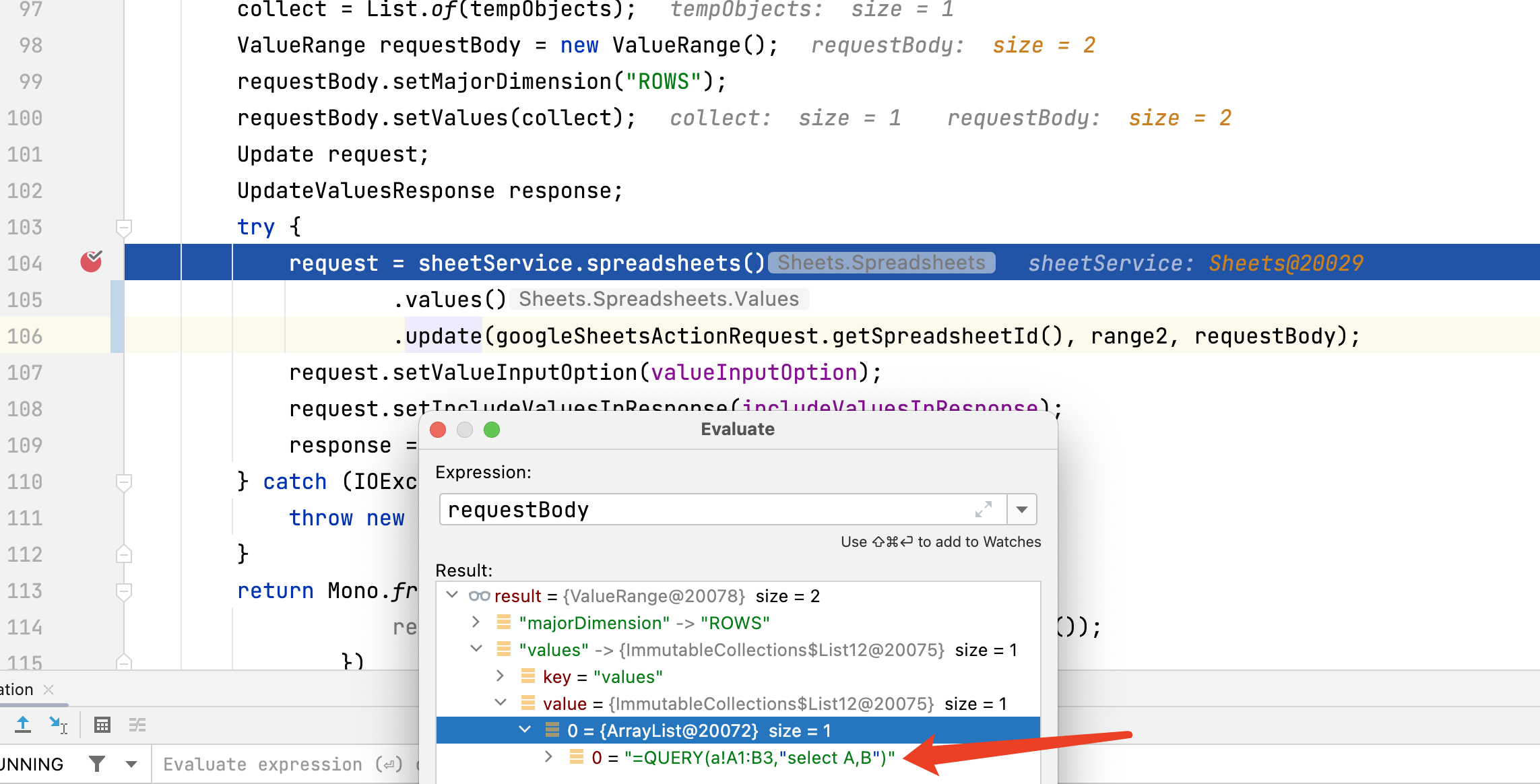Image resolution: width=1540 pixels, height=784 pixels.
Task: Open the thread selector dropdown arrow
Action: coord(131,764)
